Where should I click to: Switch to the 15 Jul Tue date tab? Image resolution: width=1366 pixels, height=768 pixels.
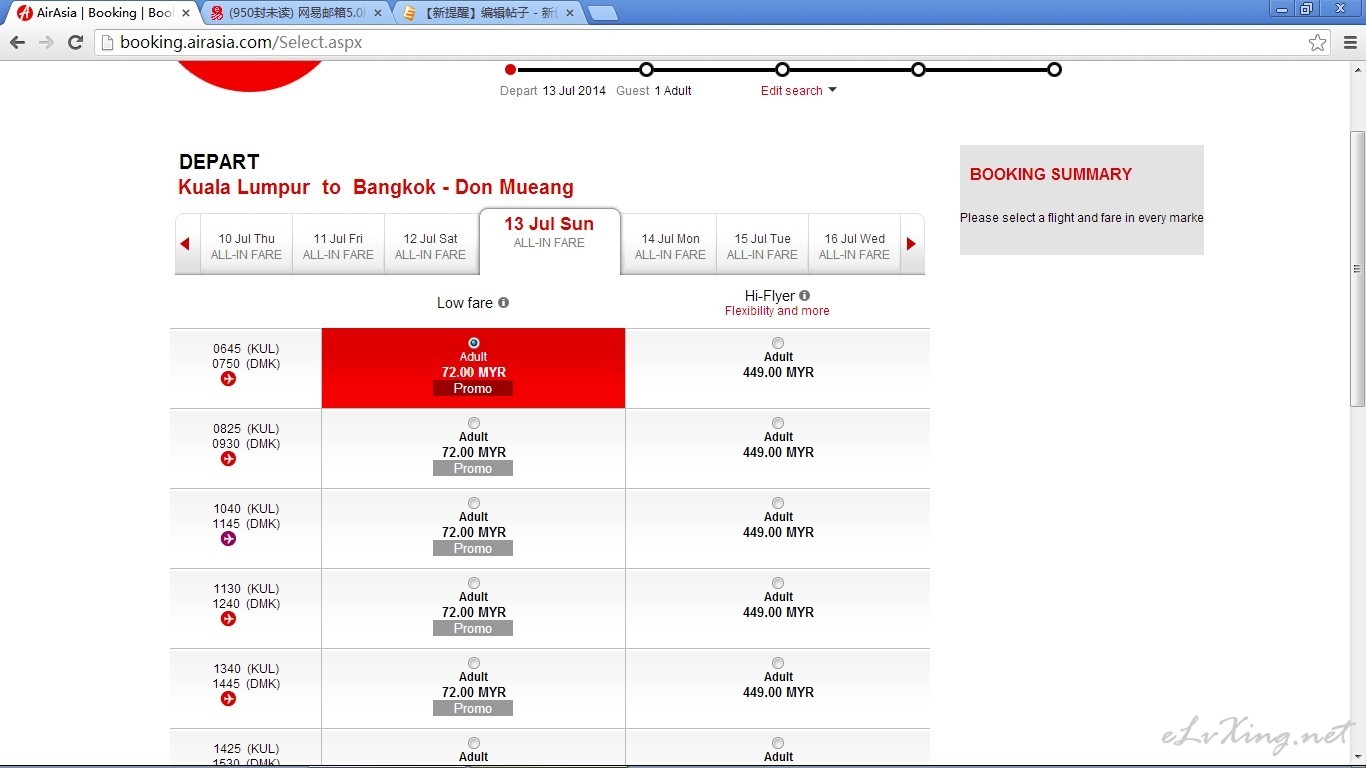point(762,246)
